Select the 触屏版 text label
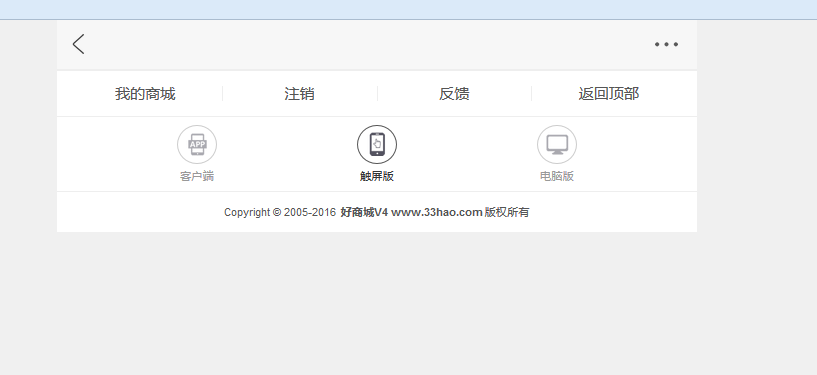 point(377,176)
